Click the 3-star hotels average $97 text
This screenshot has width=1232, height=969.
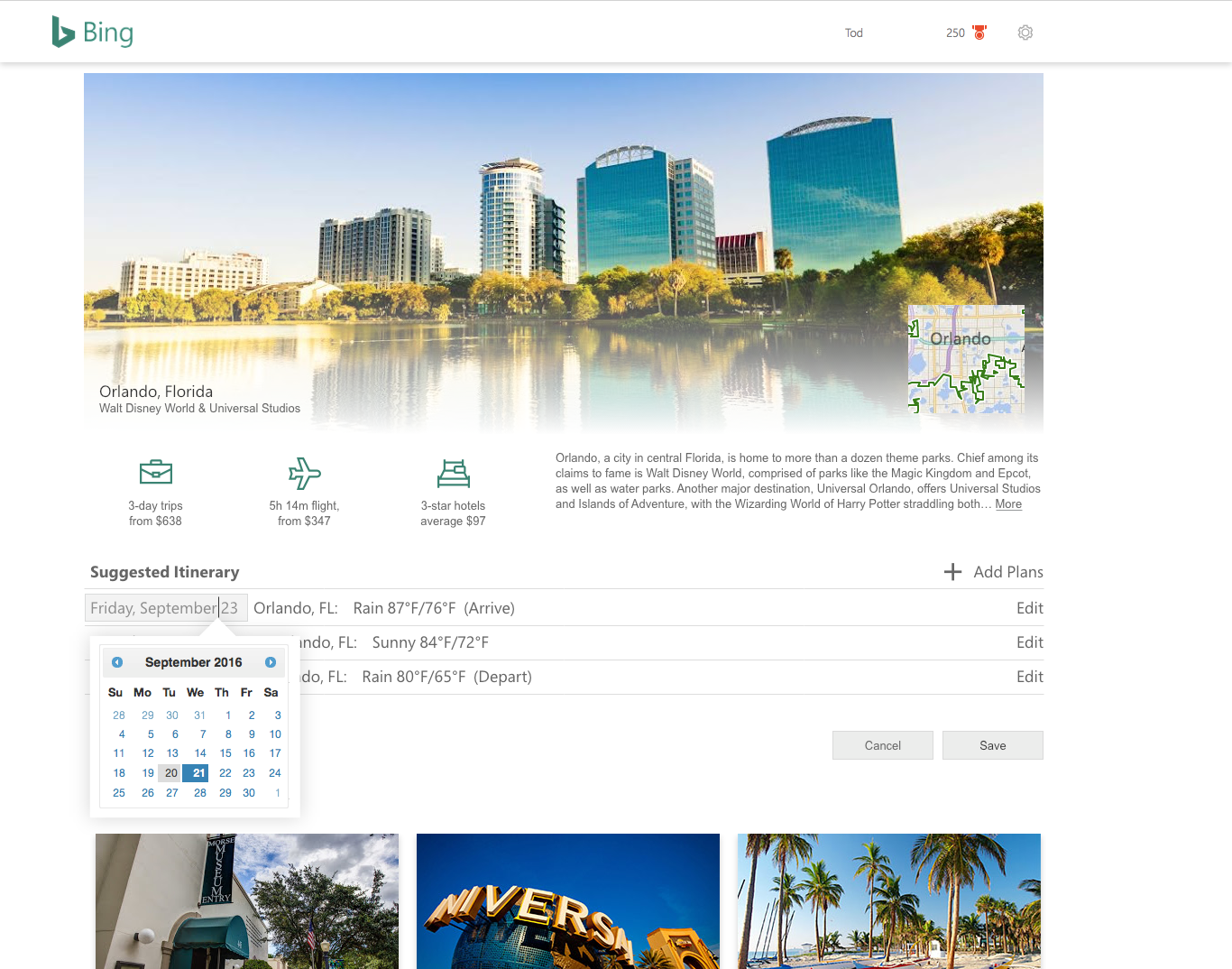click(x=453, y=513)
